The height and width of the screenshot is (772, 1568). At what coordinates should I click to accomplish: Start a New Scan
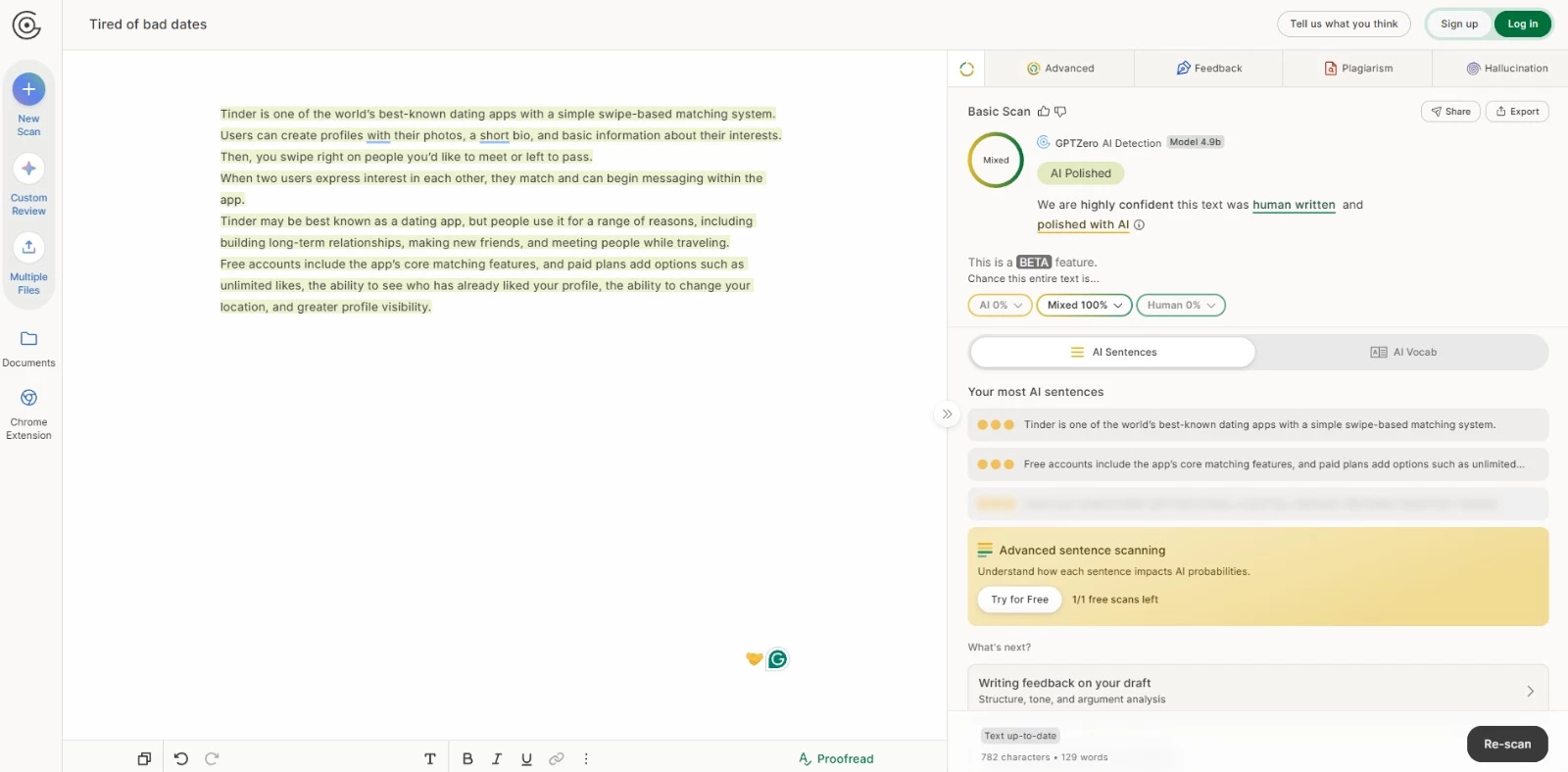point(28,104)
